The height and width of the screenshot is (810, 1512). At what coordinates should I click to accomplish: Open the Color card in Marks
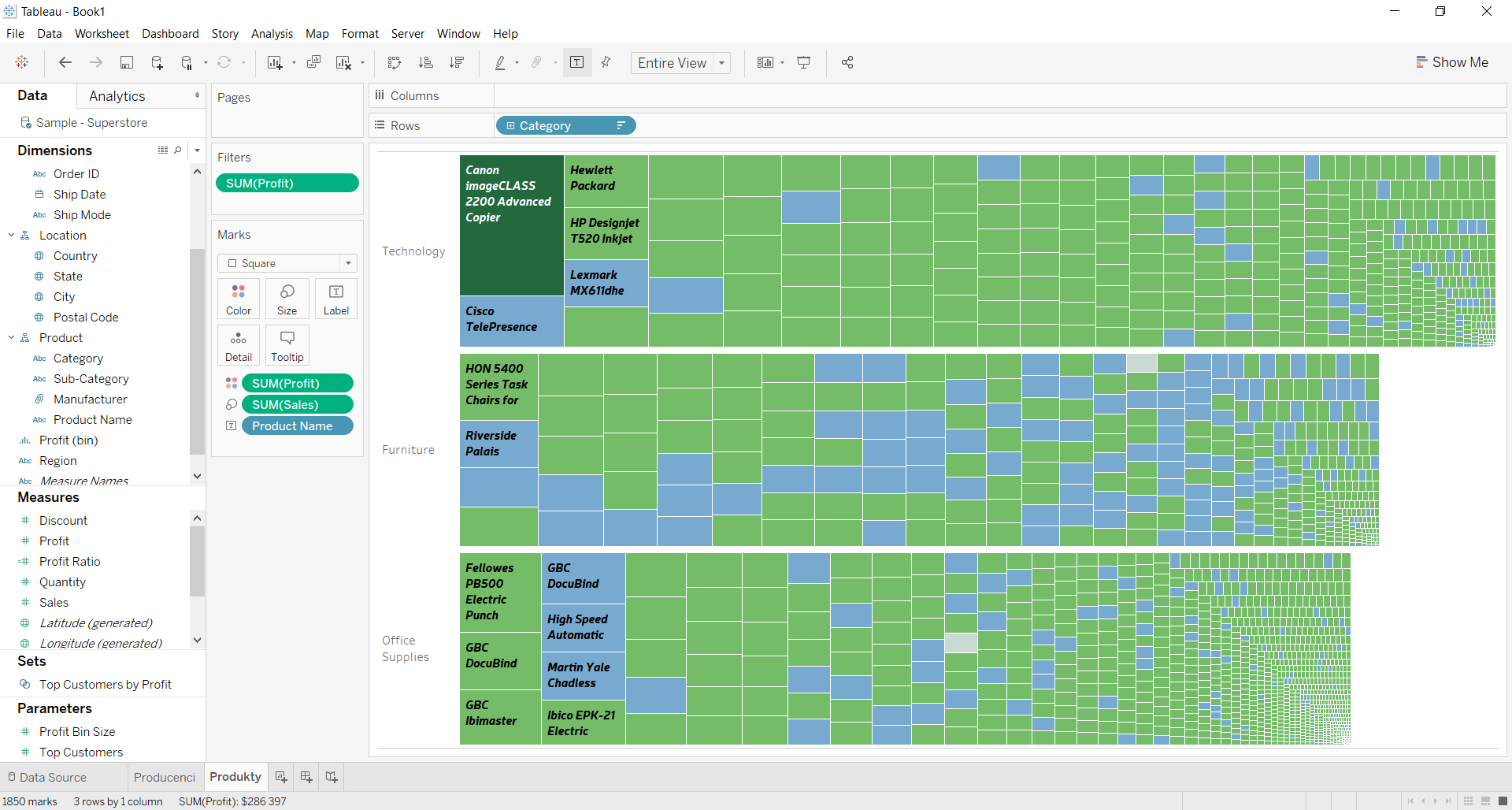coord(239,299)
